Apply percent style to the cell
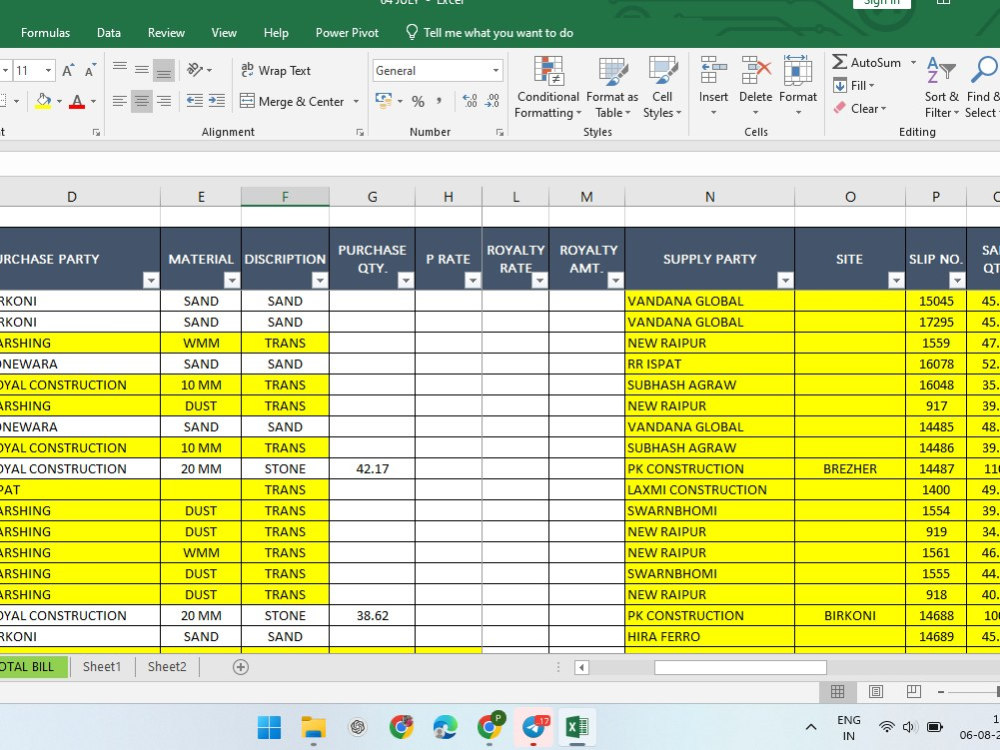This screenshot has height=750, width=1000. pos(418,101)
